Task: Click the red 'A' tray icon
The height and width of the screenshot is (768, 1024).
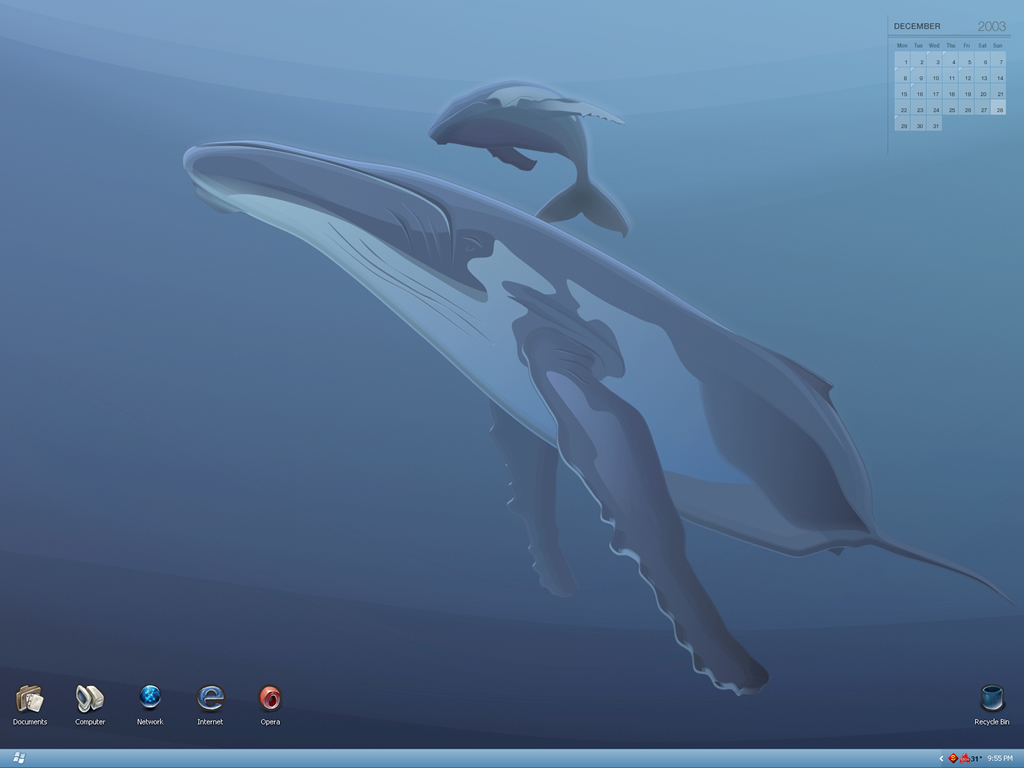Action: [964, 758]
